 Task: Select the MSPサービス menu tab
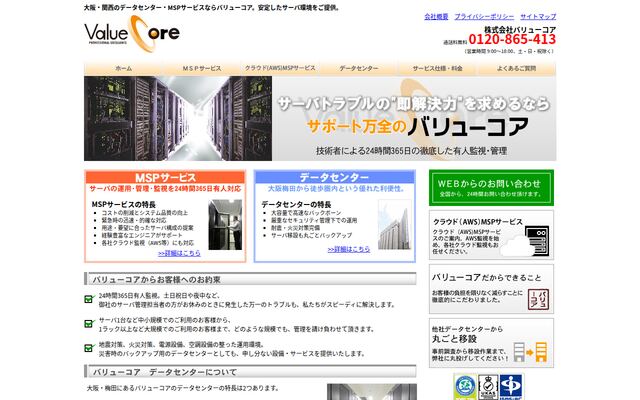coord(202,68)
